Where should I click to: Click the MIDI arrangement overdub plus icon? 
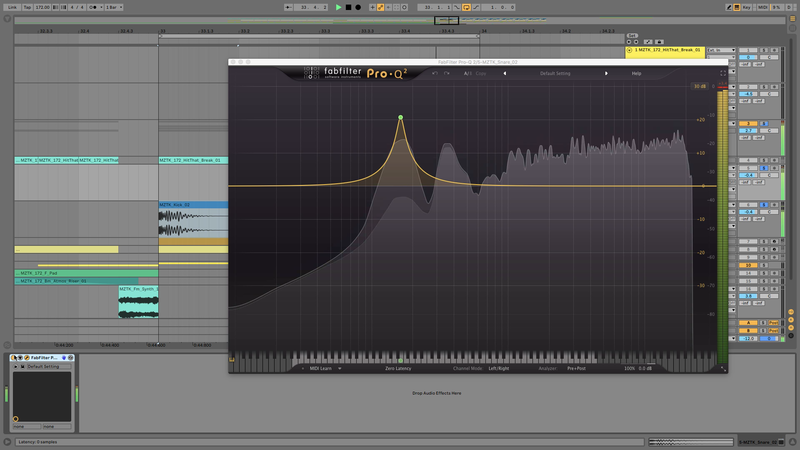pos(372,7)
